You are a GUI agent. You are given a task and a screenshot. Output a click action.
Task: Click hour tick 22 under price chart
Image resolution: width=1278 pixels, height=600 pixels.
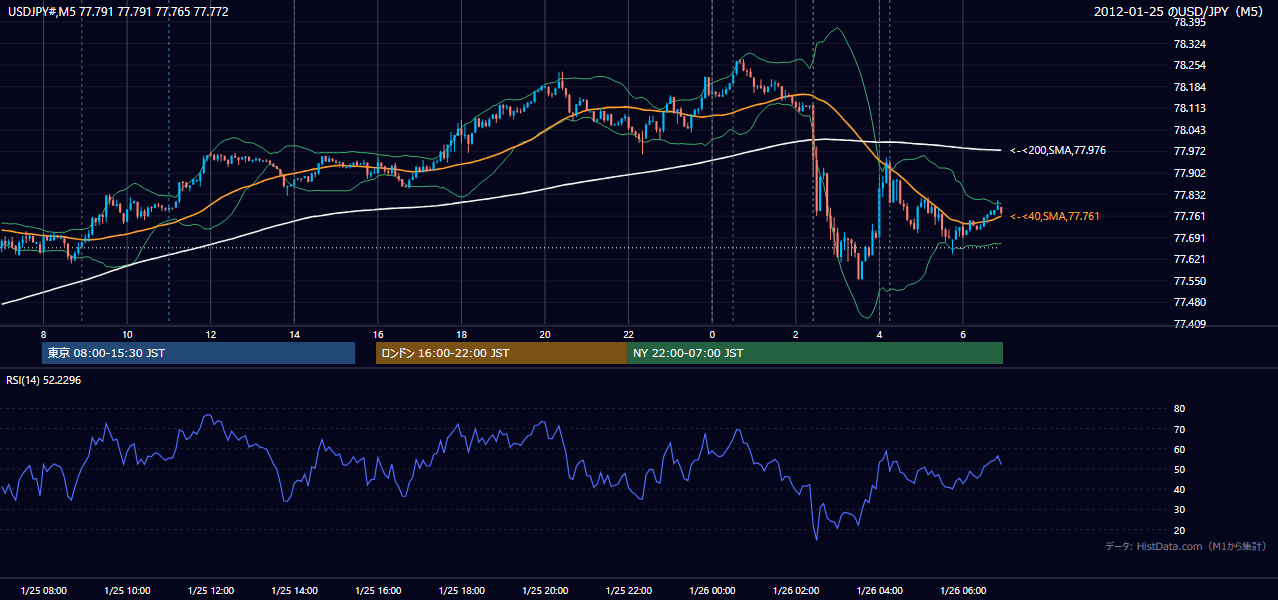point(628,334)
